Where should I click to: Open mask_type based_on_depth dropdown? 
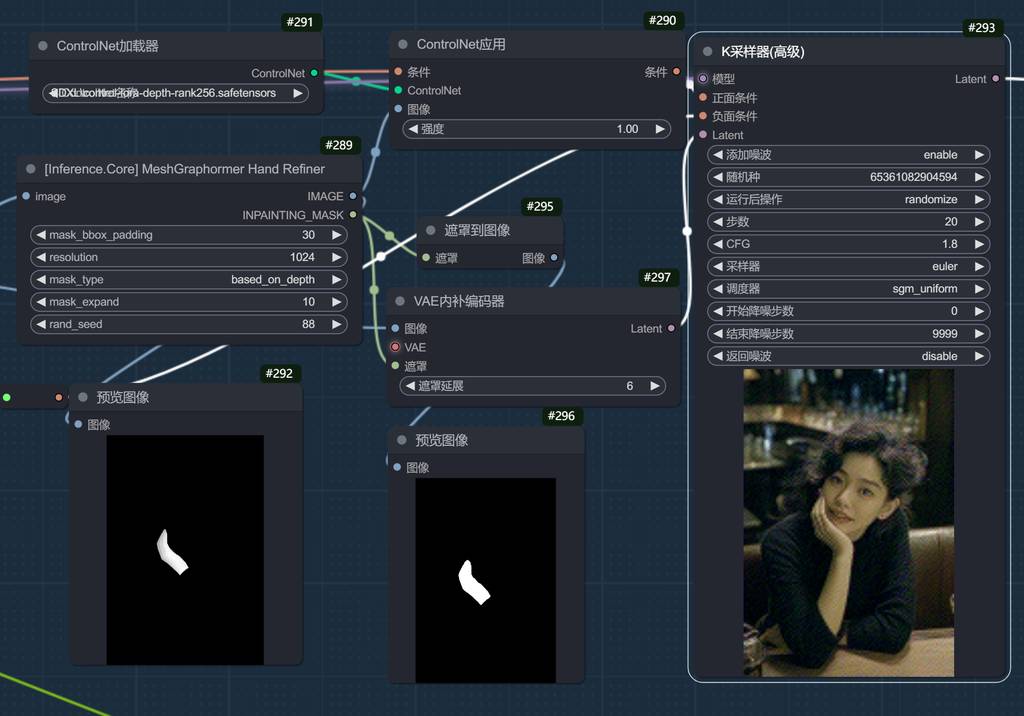click(x=190, y=280)
